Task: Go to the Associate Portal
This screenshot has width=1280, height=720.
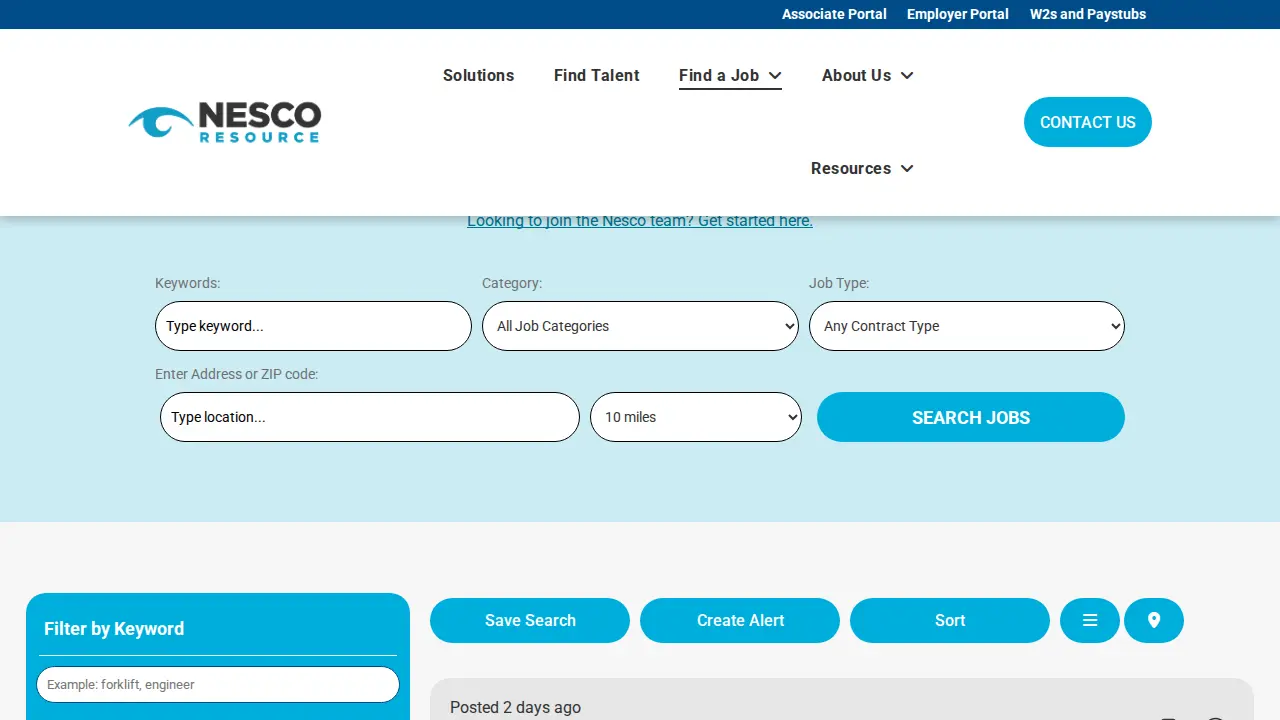Action: click(834, 14)
